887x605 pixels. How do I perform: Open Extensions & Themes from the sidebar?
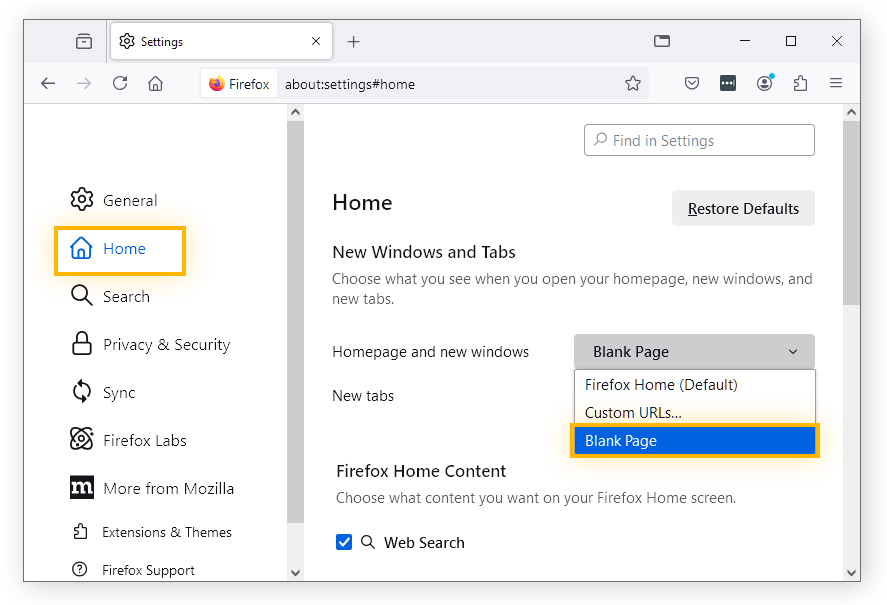point(167,531)
